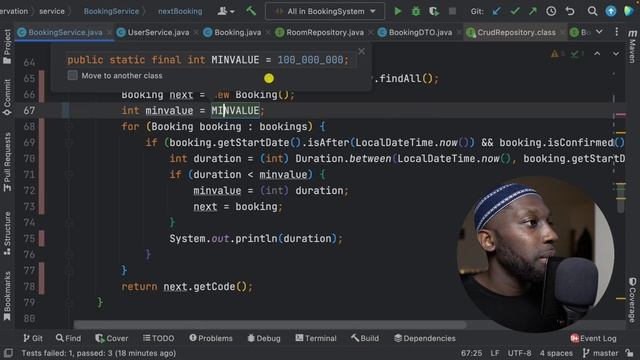This screenshot has width=640, height=360.
Task: Run the All in BookingSystem configuration
Action: pos(398,11)
